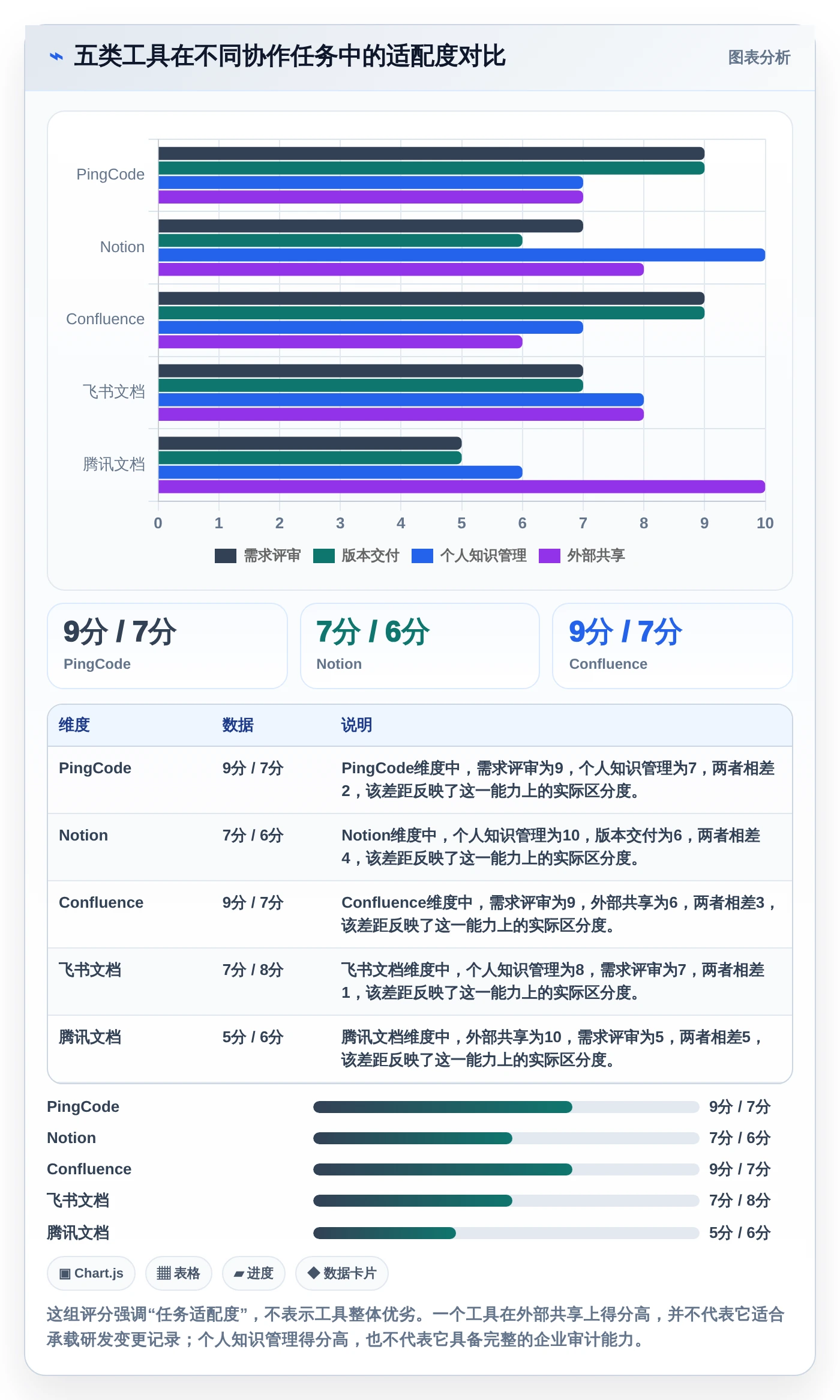Viewport: 840px width, 1400px height.
Task: Click the Notion progress bar
Action: (506, 1138)
